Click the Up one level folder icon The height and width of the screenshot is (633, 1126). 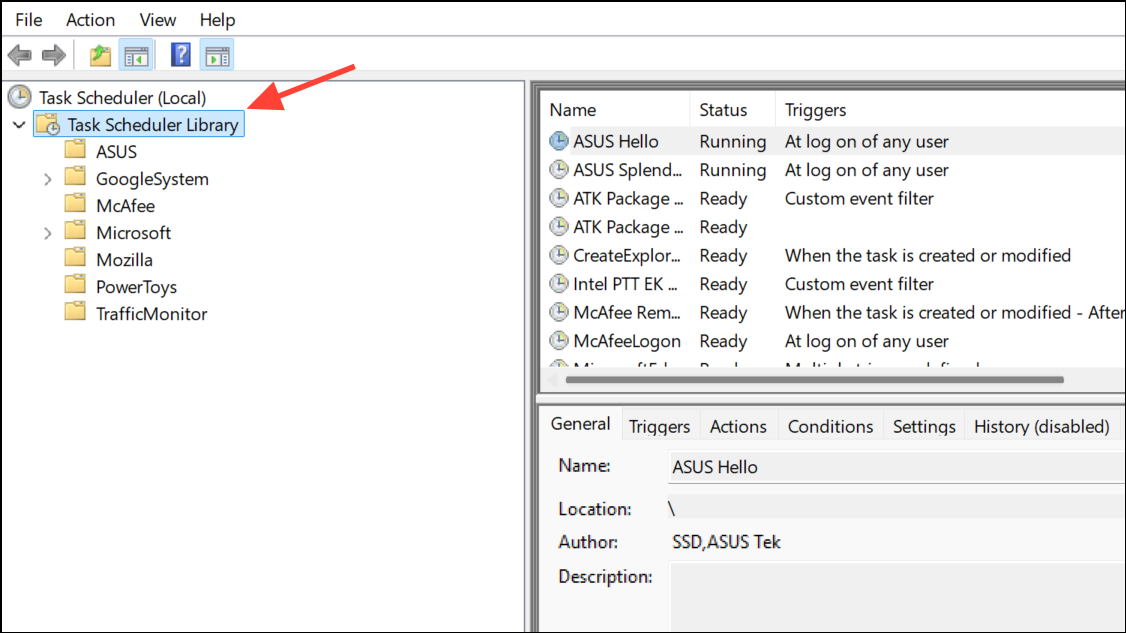(100, 55)
